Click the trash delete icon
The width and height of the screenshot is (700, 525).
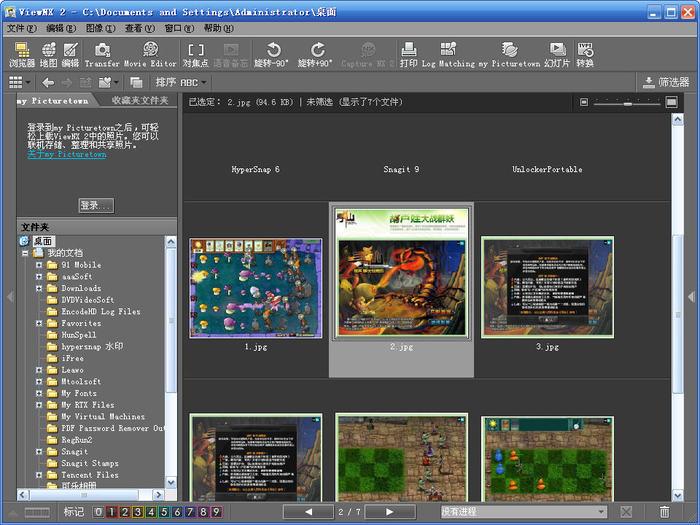(664, 512)
